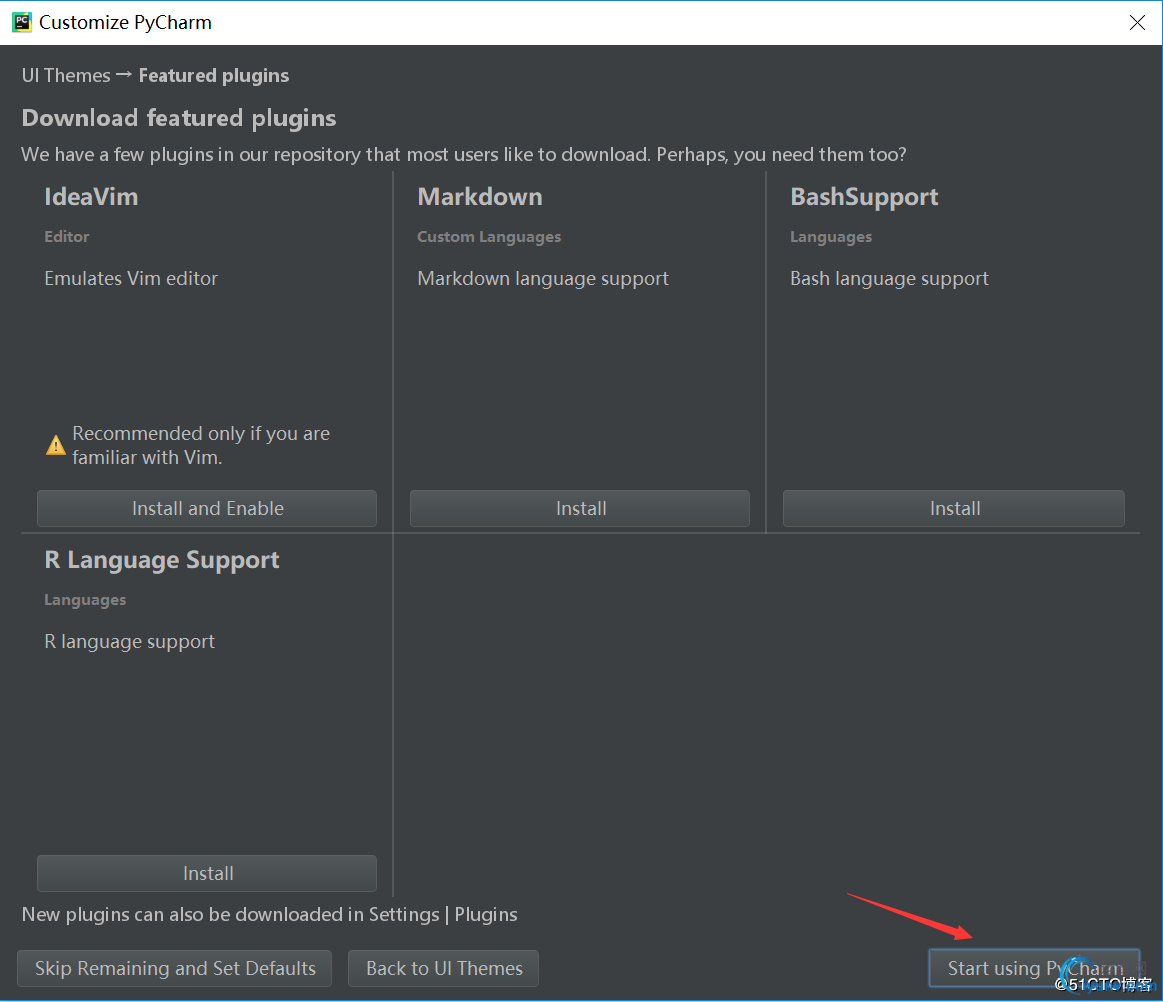Click the 'Recommended only if you are familiar' note
The height and width of the screenshot is (1002, 1163).
[x=201, y=445]
